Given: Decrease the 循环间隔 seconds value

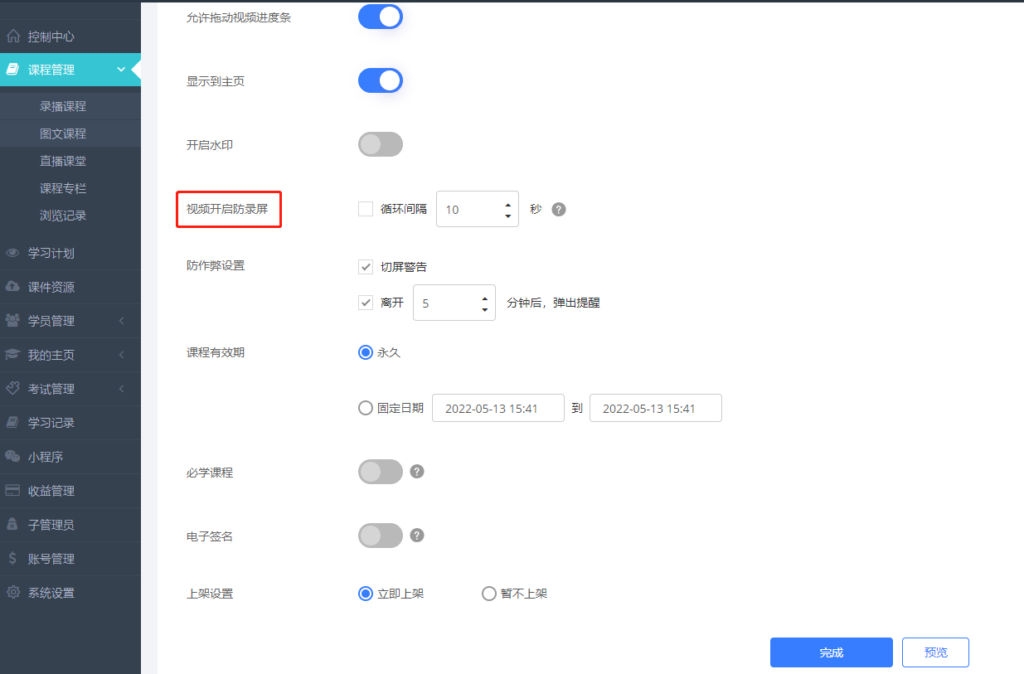Looking at the screenshot, I should (507, 215).
